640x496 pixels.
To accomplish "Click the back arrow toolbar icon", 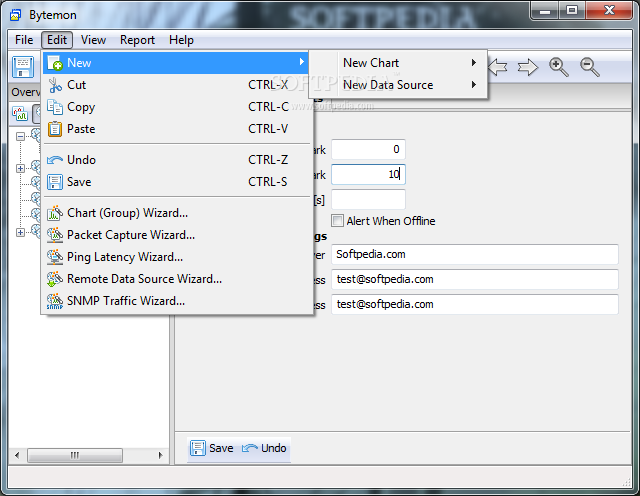I will pyautogui.click(x=498, y=67).
